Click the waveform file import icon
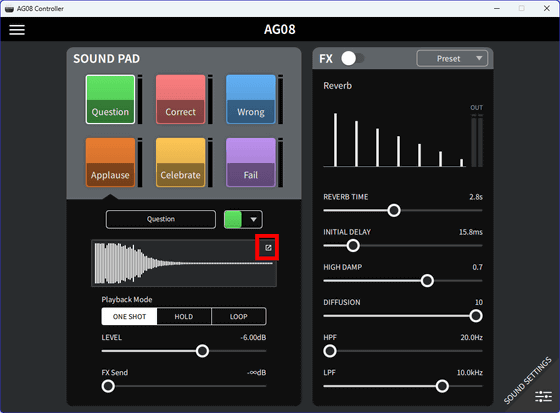Viewport: 560px width, 413px height. (268, 248)
